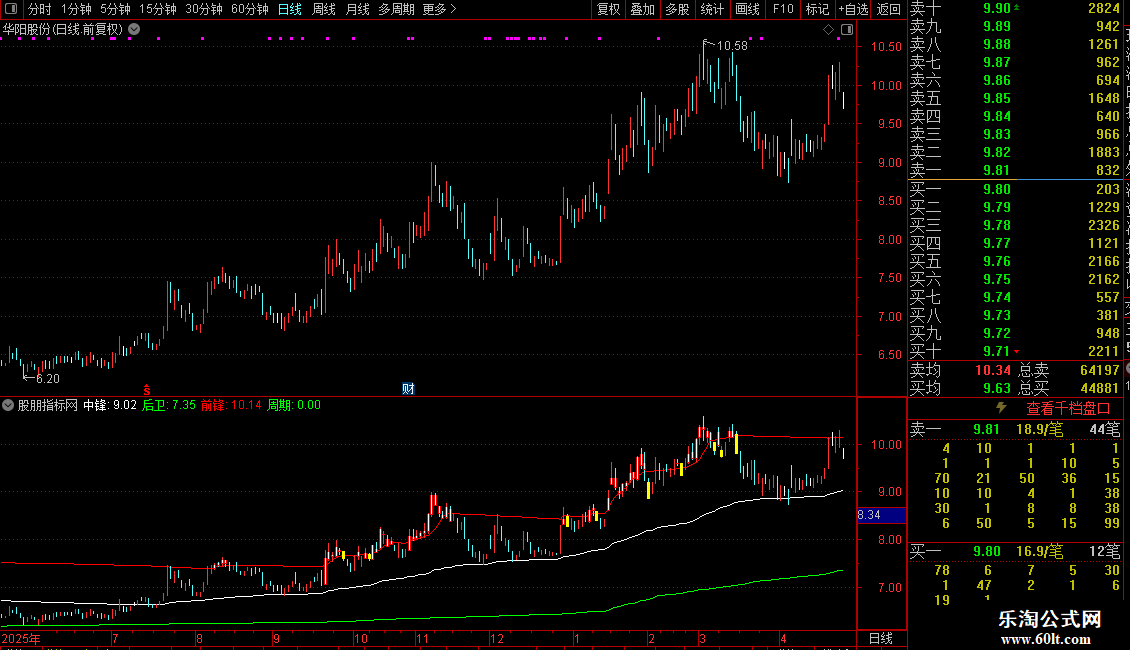This screenshot has width=1130, height=650.
Task: Click the 多股 multi-stock button
Action: coord(677,9)
